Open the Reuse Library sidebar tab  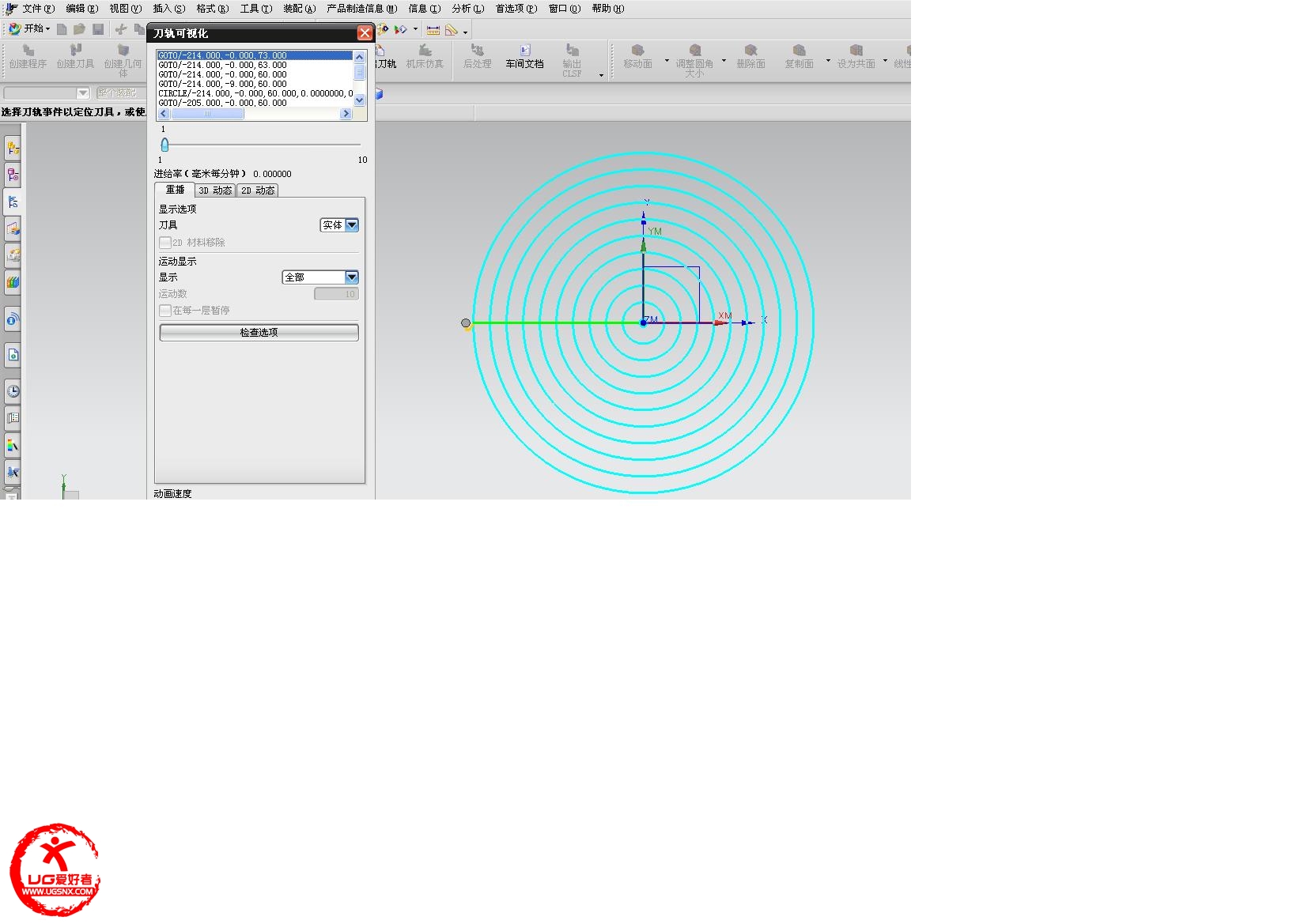coord(13,255)
